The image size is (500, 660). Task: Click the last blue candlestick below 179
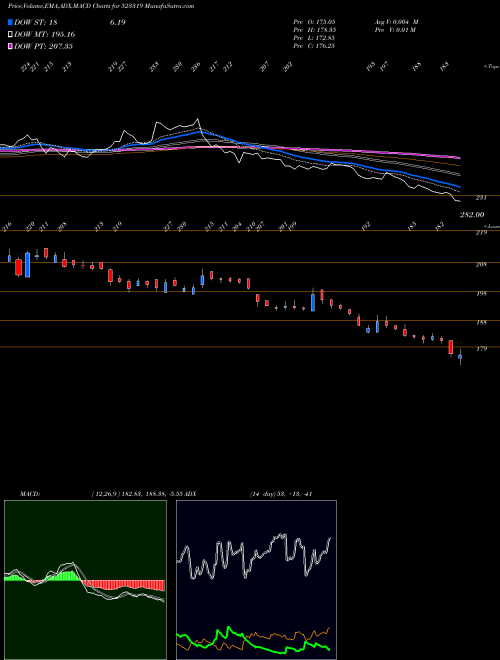[x=460, y=357]
